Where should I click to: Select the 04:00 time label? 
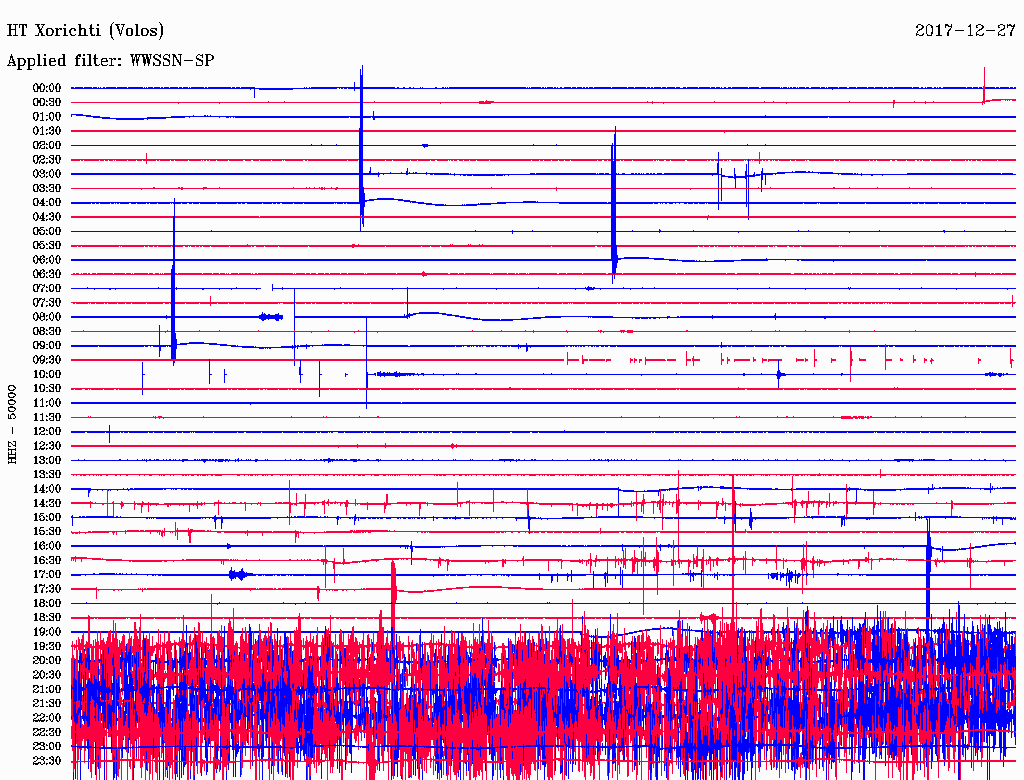point(47,203)
